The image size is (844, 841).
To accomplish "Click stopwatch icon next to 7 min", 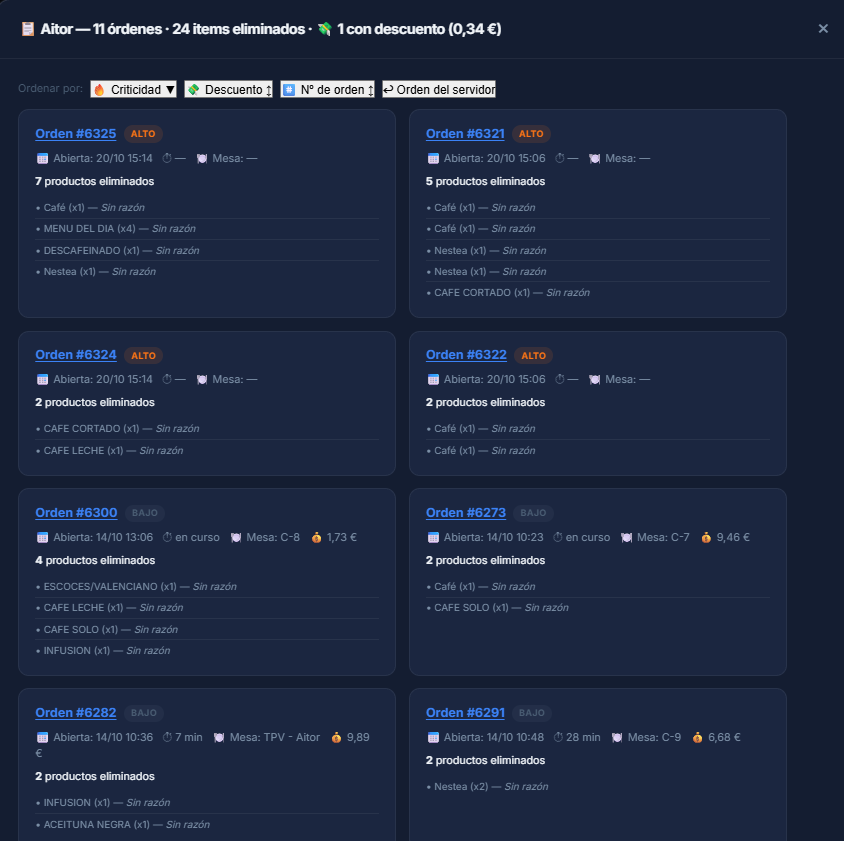I will tap(167, 737).
